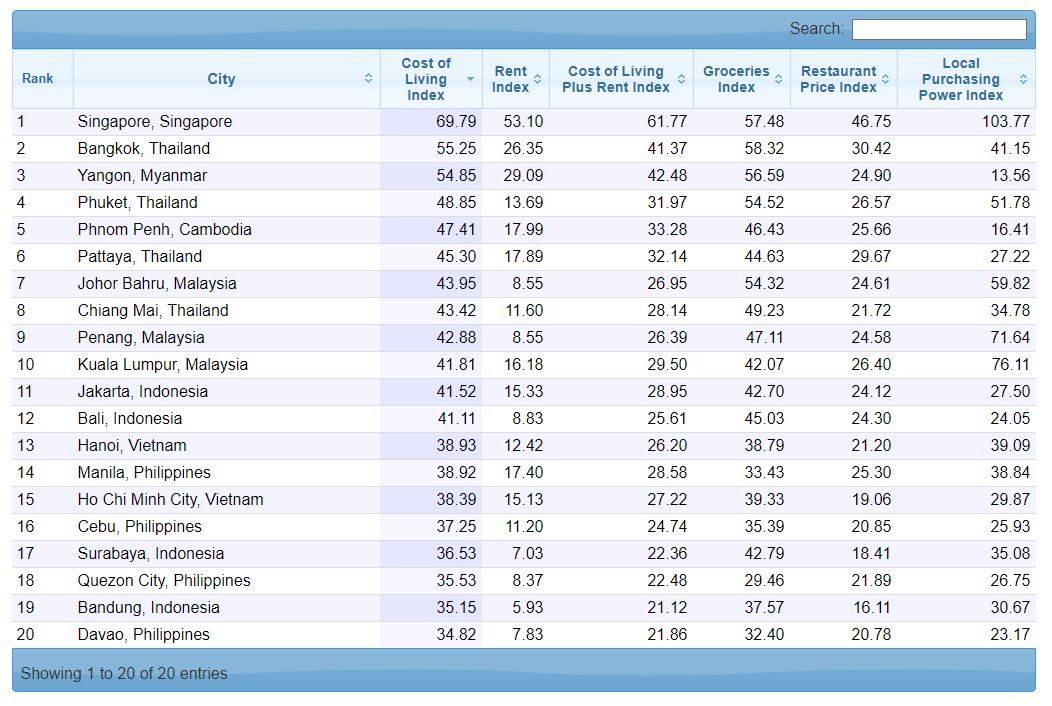The height and width of the screenshot is (706, 1052).
Task: Click Singapore cost of living value 69.79
Action: (x=456, y=122)
